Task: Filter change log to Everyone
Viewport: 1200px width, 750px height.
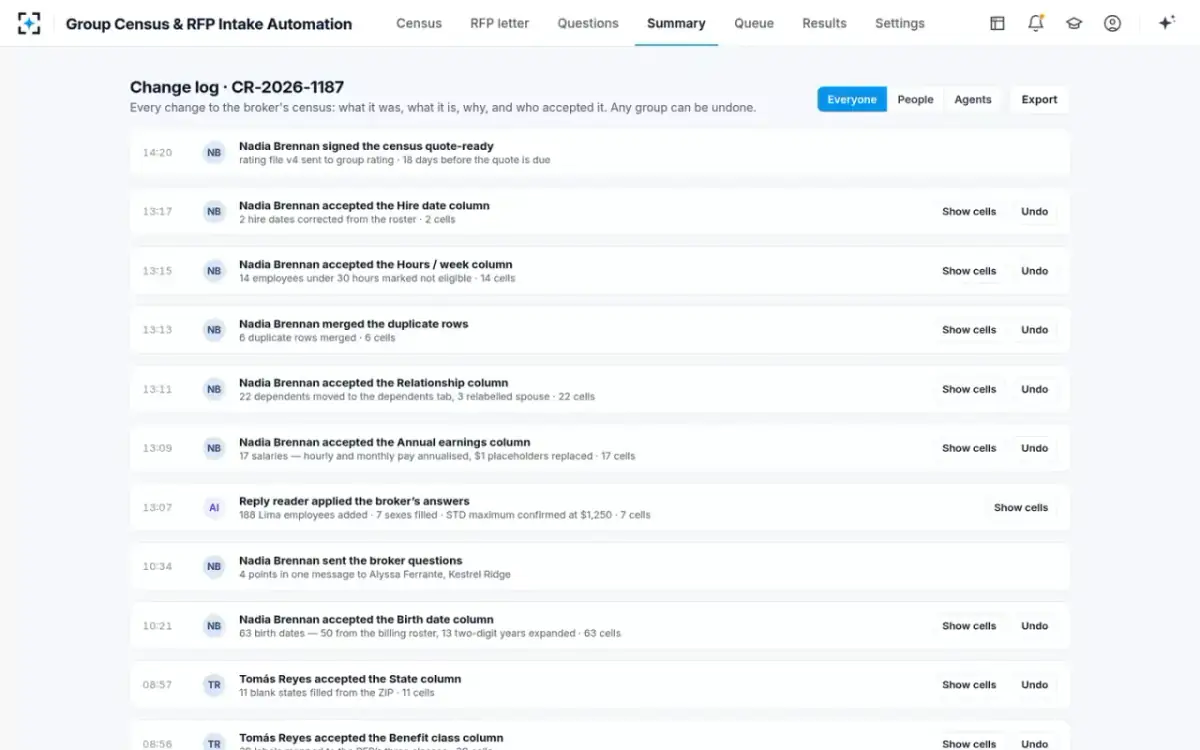Action: click(852, 99)
